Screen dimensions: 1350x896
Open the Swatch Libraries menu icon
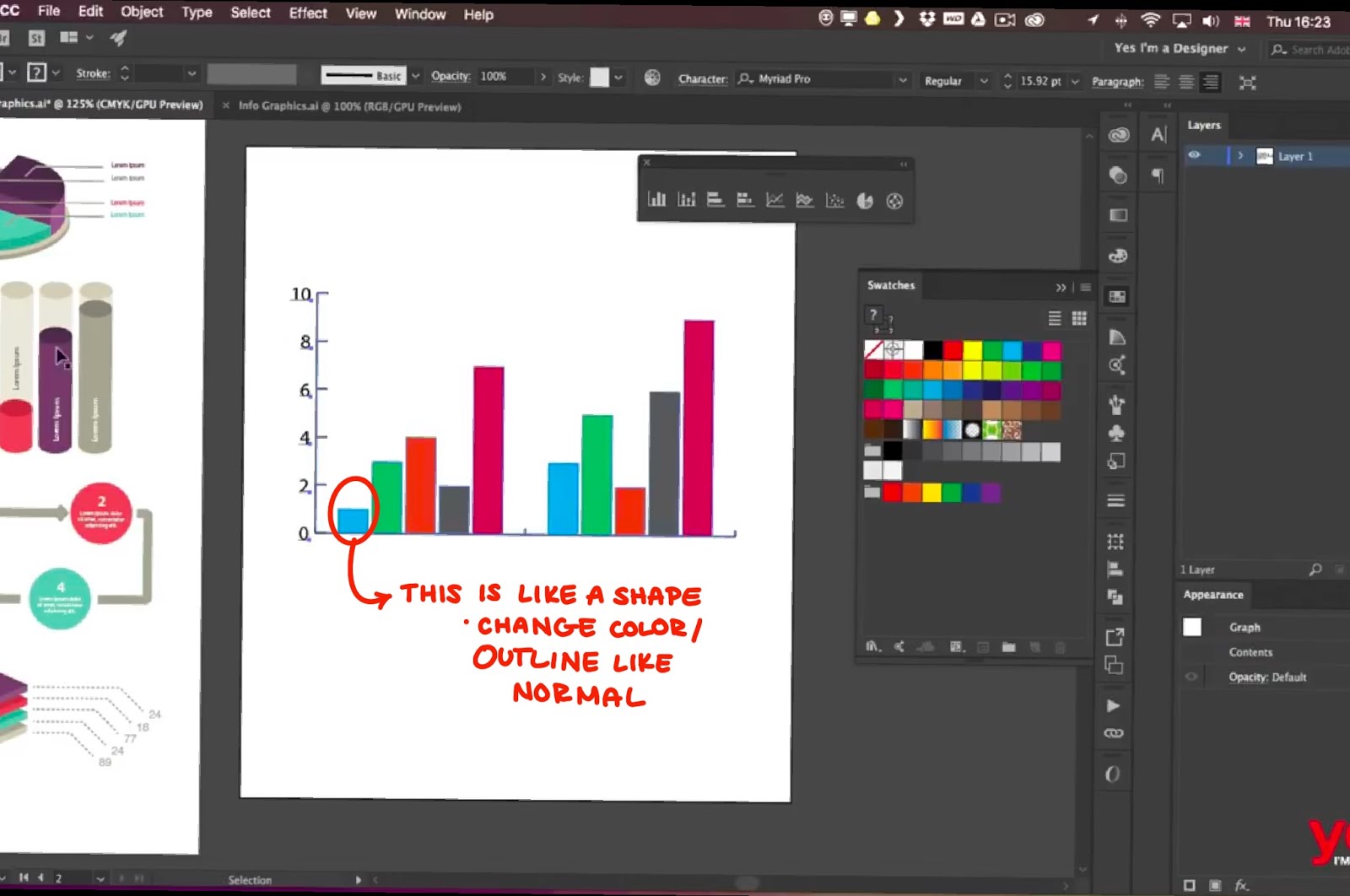[x=872, y=646]
